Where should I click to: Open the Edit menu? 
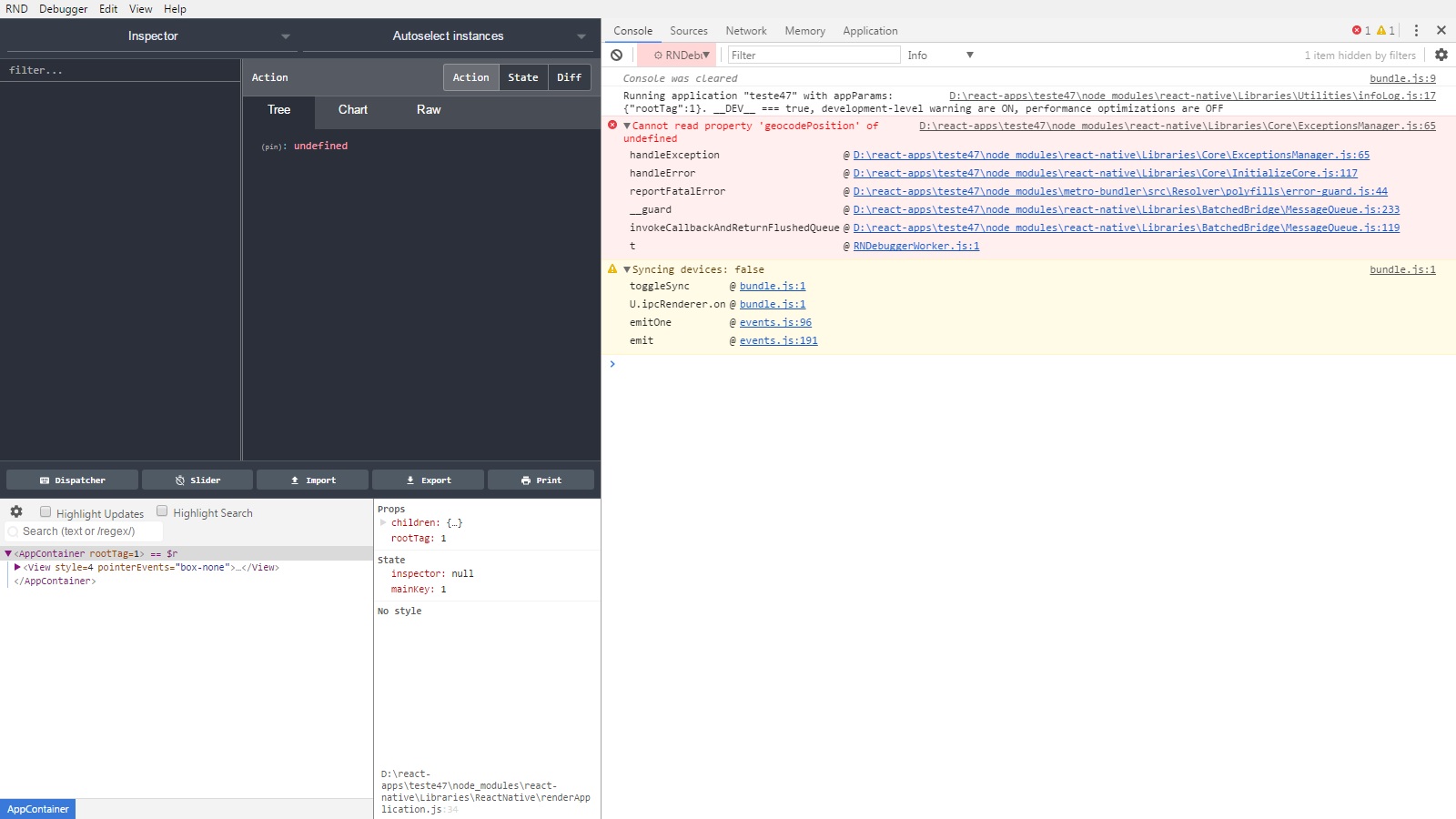click(108, 9)
